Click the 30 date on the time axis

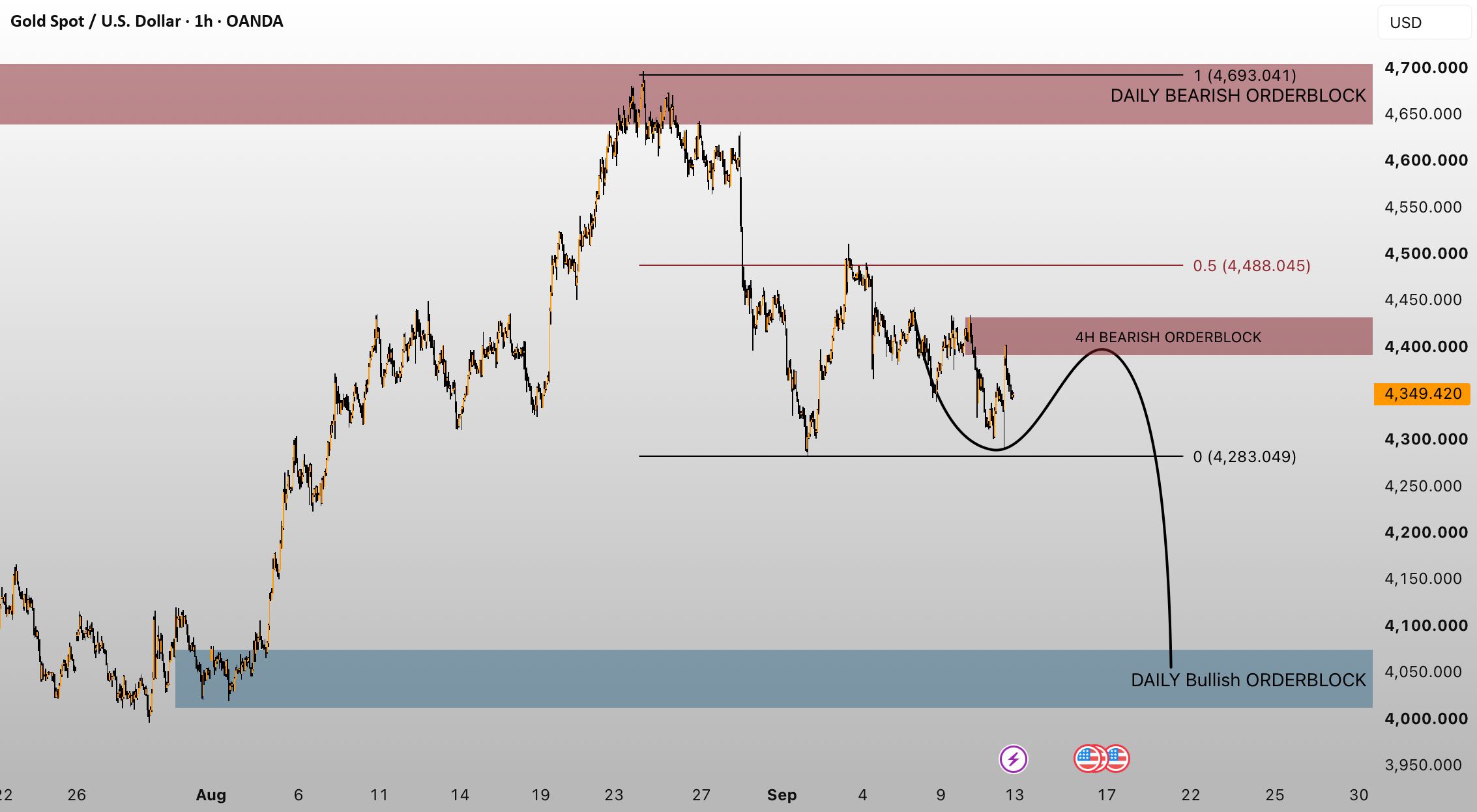click(1359, 795)
